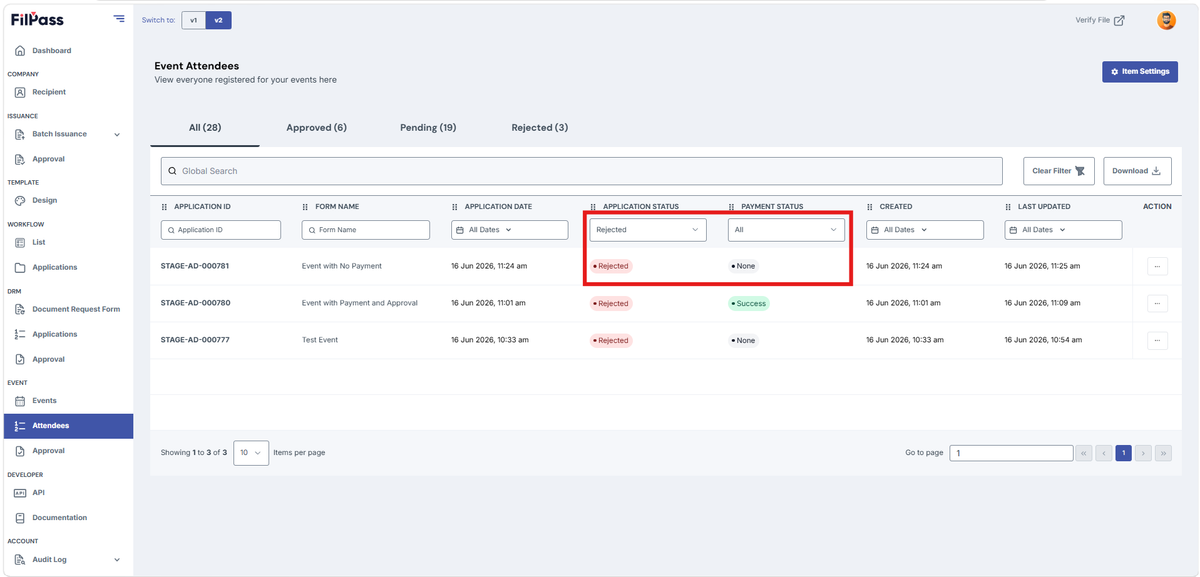Select the Pending (19) tab
Screen dimensions: 1200x577
(x=428, y=128)
